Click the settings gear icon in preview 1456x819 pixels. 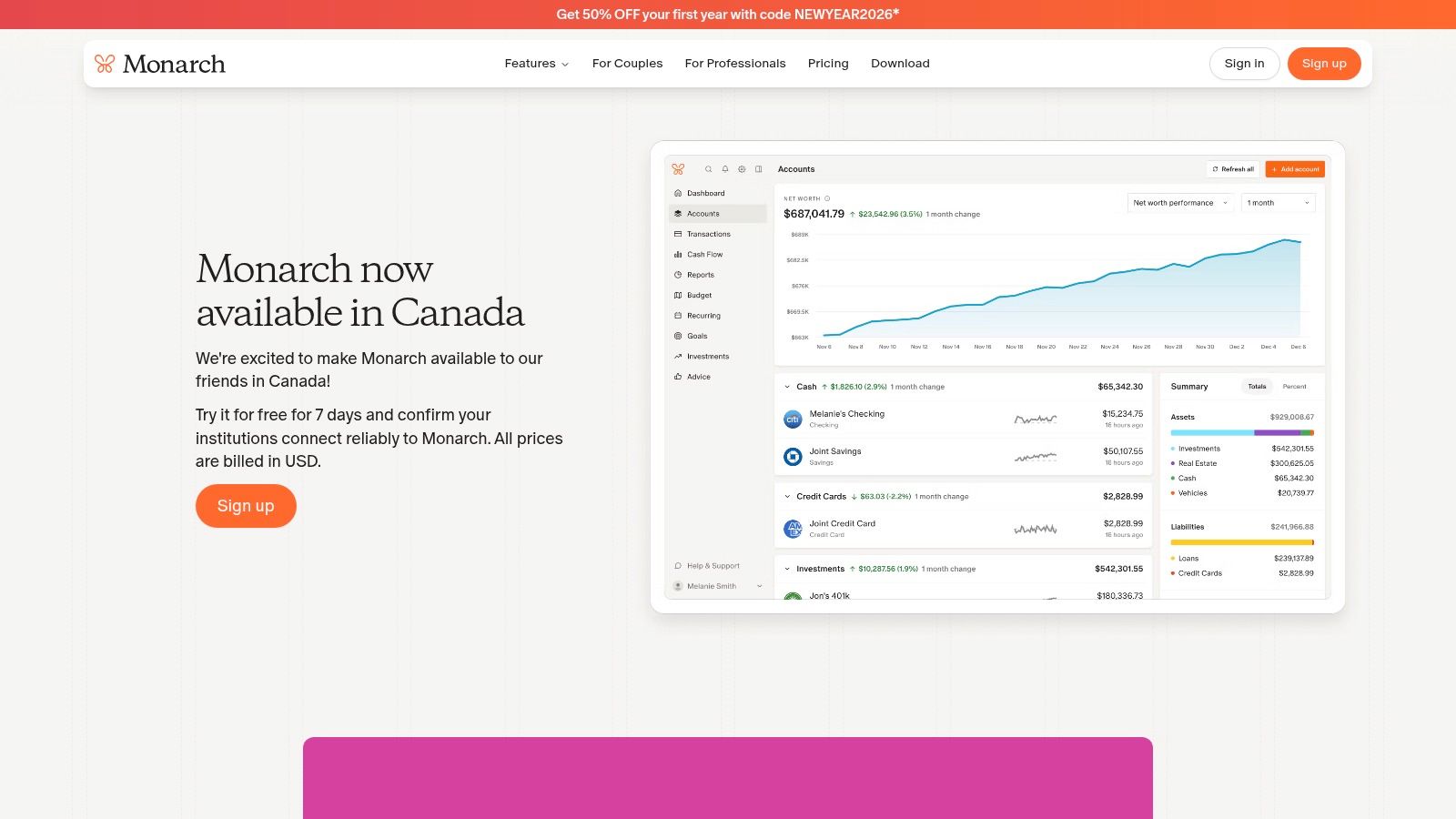742,169
